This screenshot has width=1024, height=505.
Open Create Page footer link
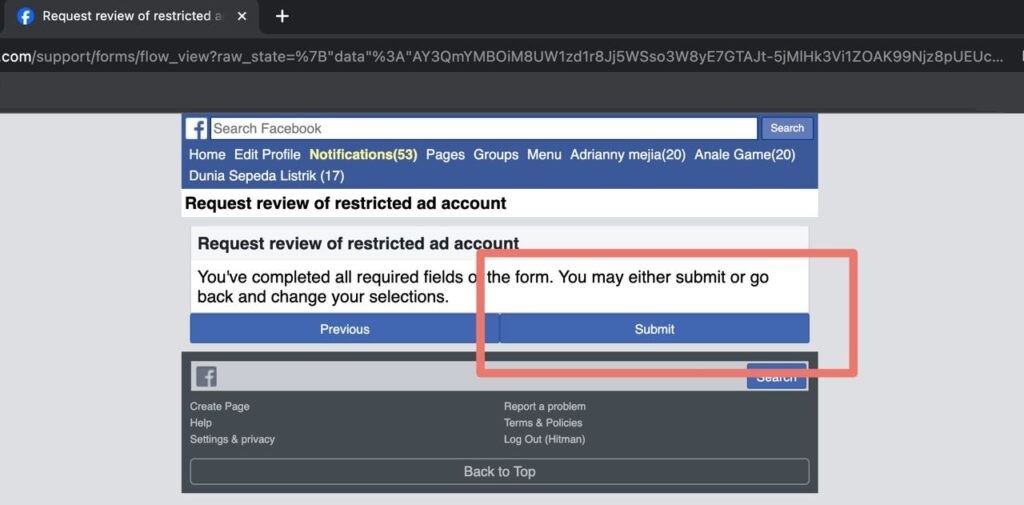219,406
